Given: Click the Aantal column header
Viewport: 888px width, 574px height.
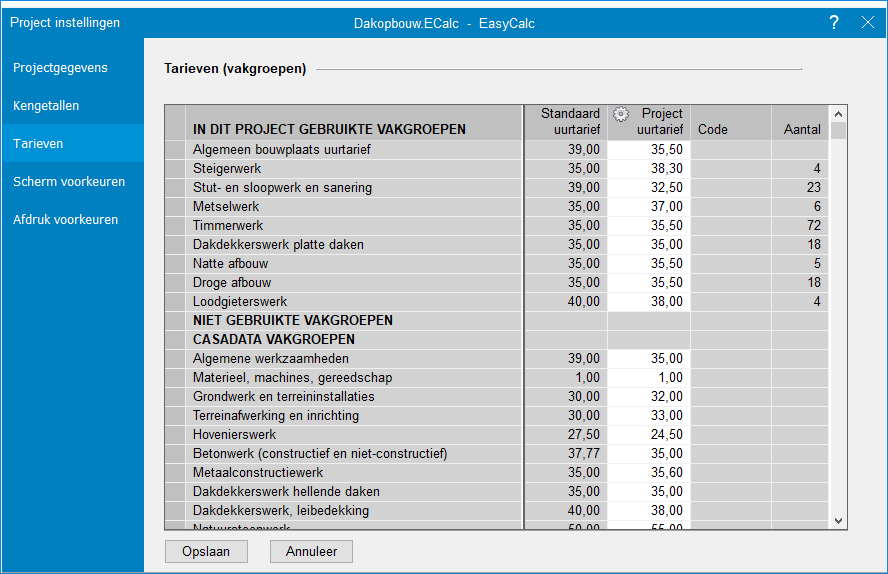Looking at the screenshot, I should 801,130.
